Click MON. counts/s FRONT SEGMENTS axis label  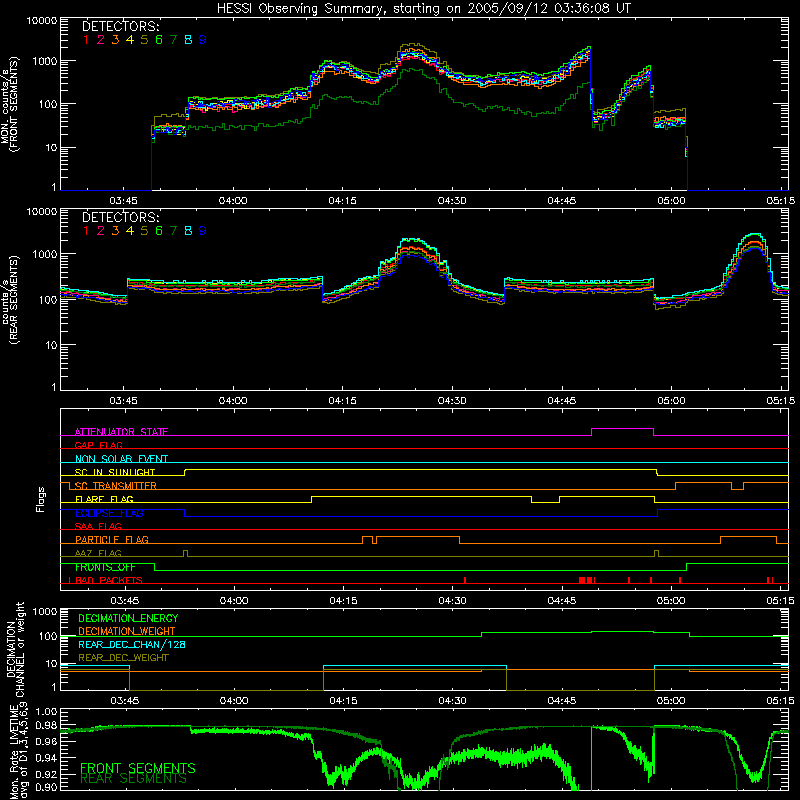[x=9, y=104]
